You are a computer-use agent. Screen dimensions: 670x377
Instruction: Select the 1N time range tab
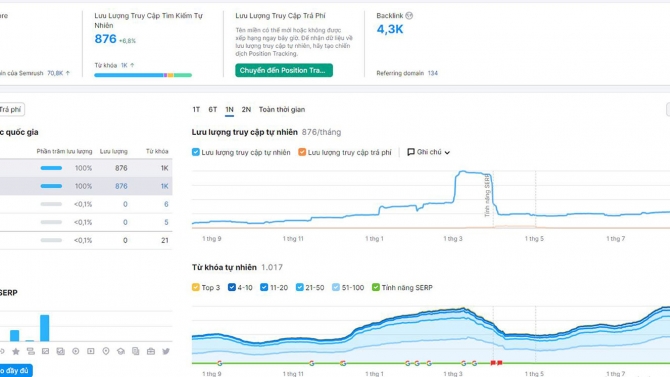point(229,109)
